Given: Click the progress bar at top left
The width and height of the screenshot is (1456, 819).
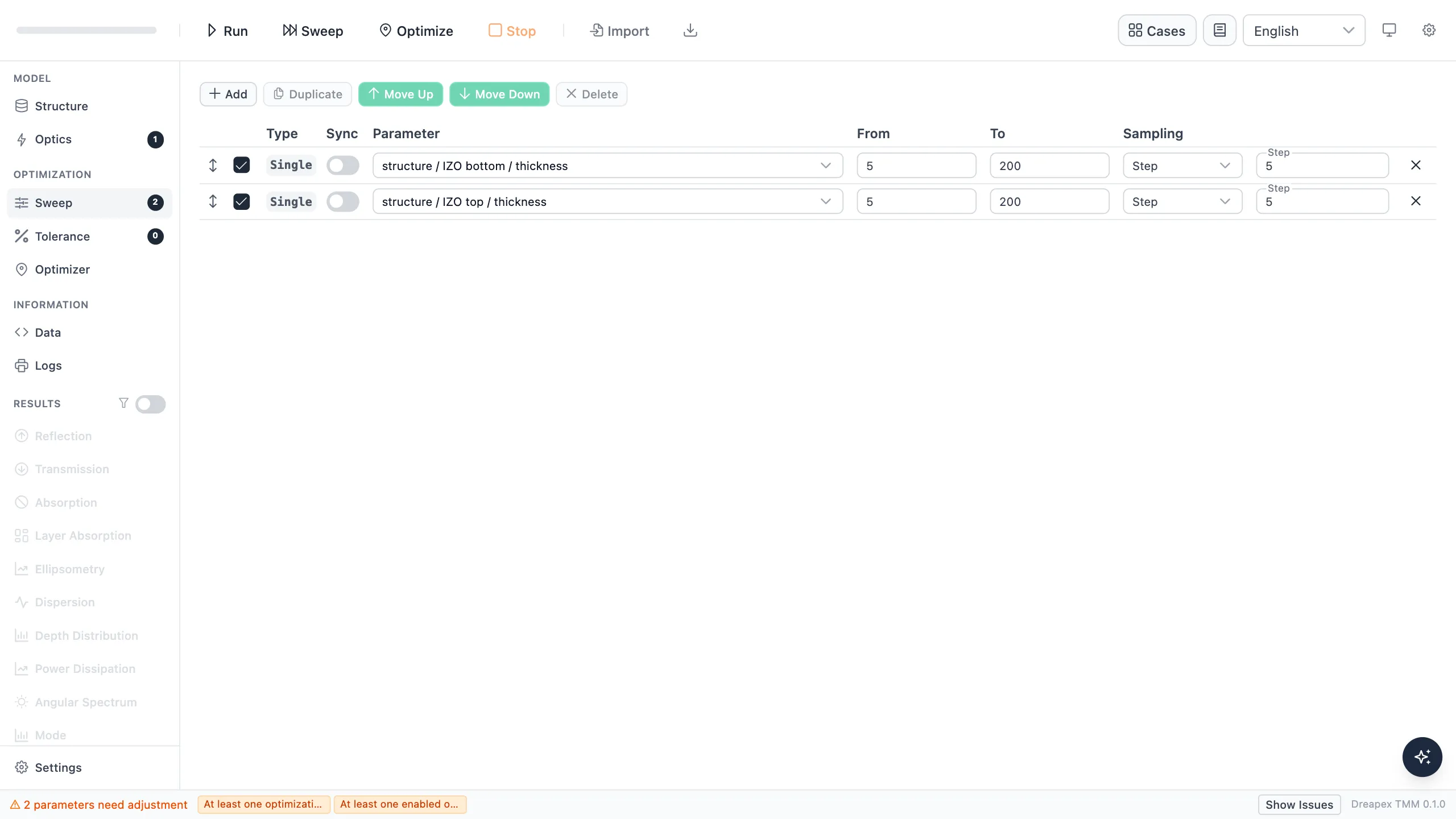Looking at the screenshot, I should tap(86, 30).
